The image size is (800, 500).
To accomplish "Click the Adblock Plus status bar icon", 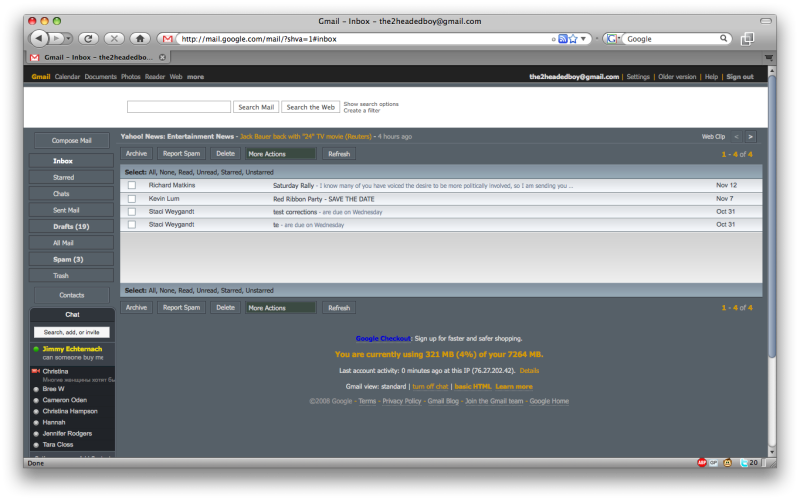I will [x=702, y=463].
